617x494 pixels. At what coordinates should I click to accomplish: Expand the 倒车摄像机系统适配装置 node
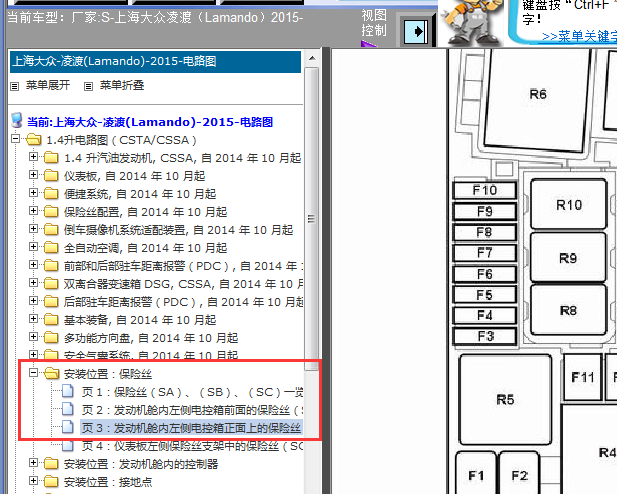33,229
